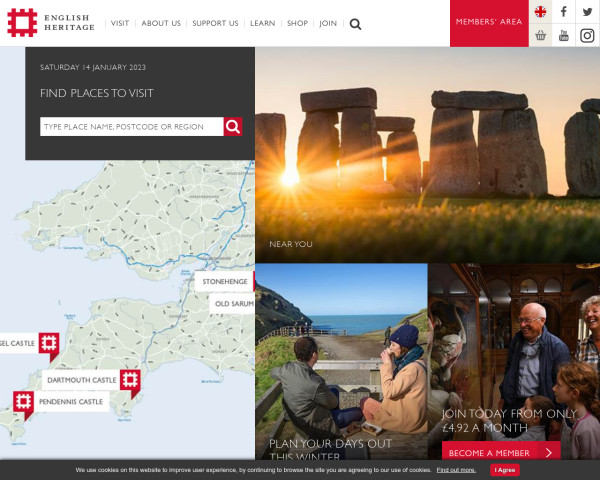Click the Pendennis Castle label
Viewport: 600px width, 480px height.
point(71,402)
